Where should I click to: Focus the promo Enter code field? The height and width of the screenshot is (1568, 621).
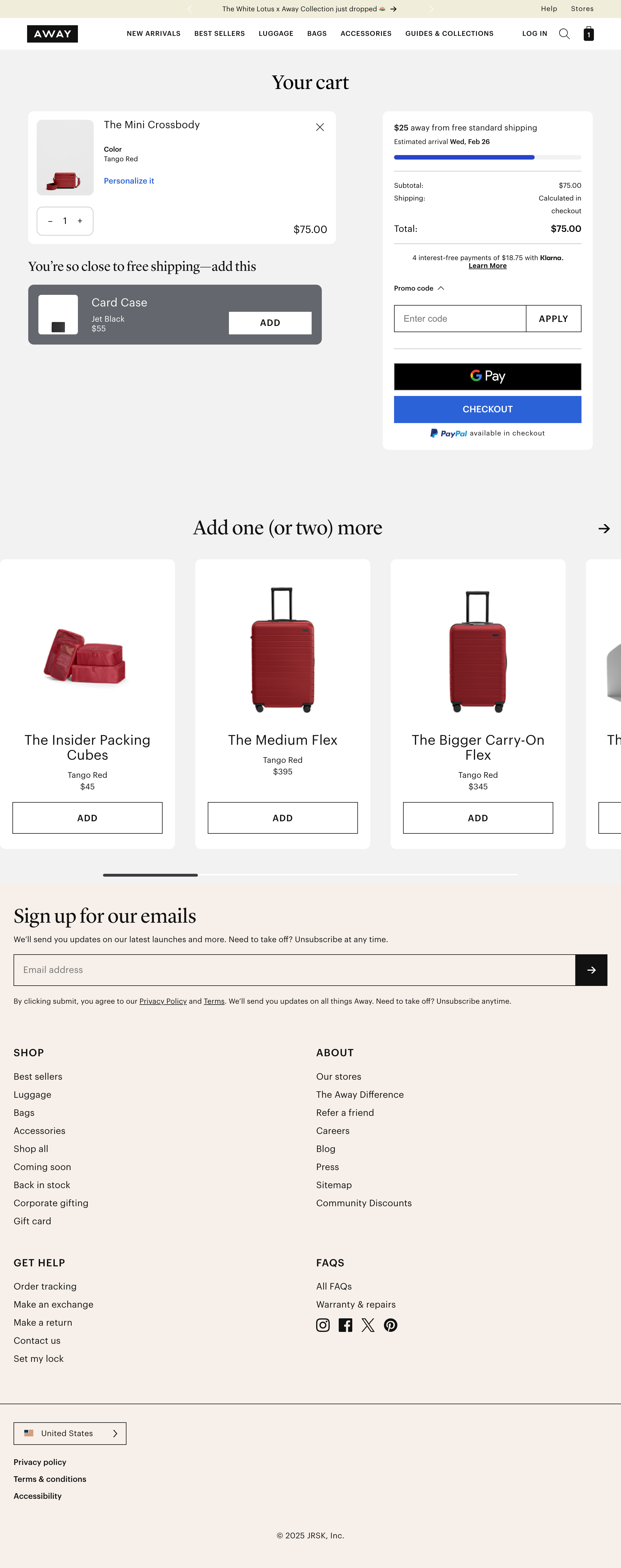point(459,318)
